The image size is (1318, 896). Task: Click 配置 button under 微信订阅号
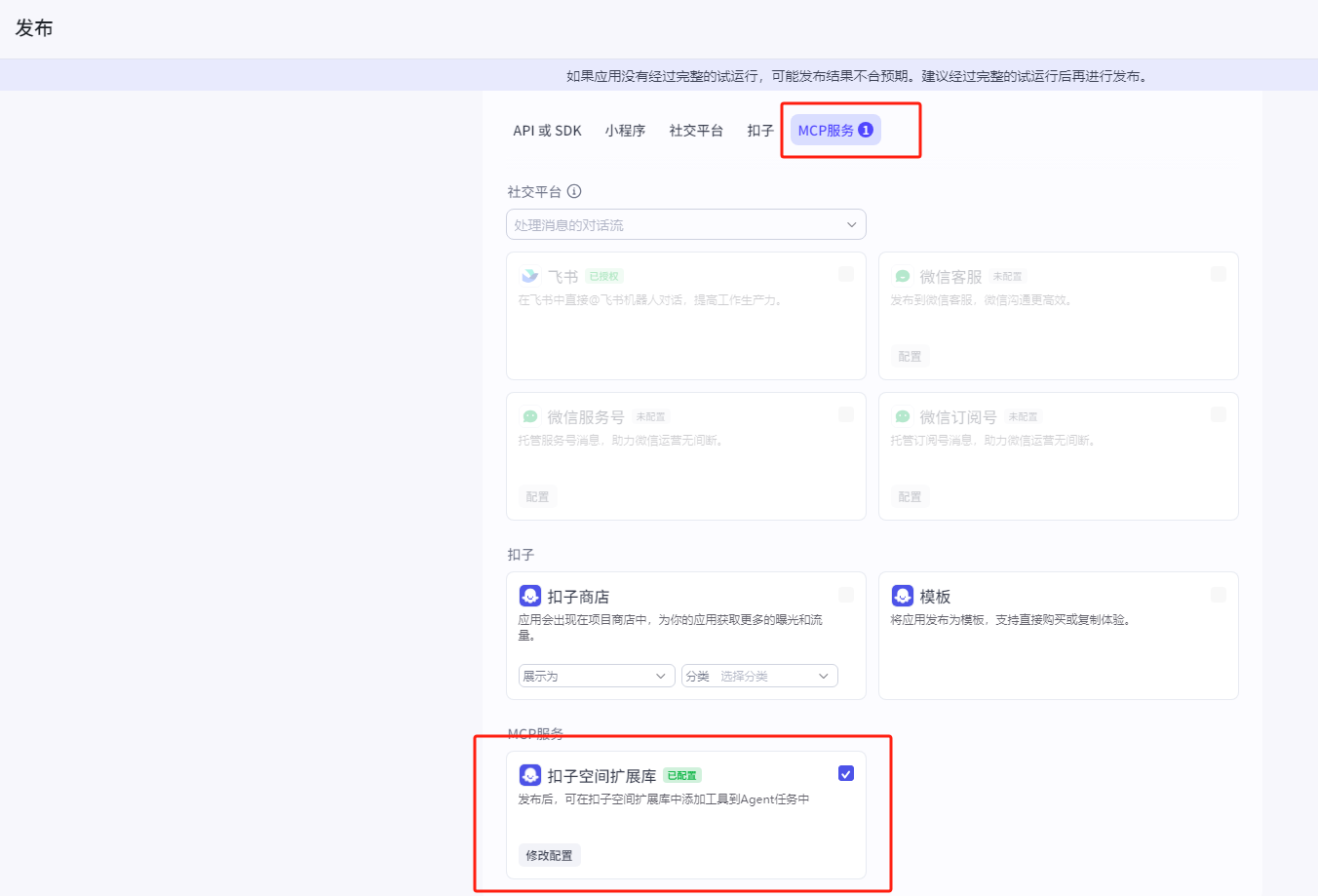tap(910, 497)
